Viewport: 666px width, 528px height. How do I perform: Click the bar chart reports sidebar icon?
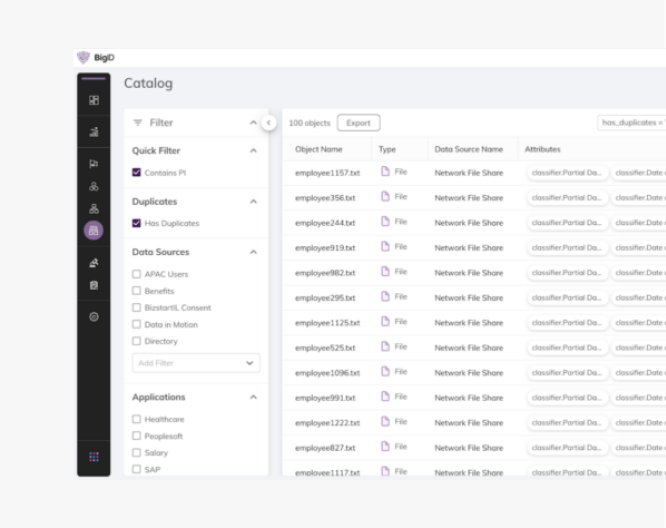[x=94, y=131]
